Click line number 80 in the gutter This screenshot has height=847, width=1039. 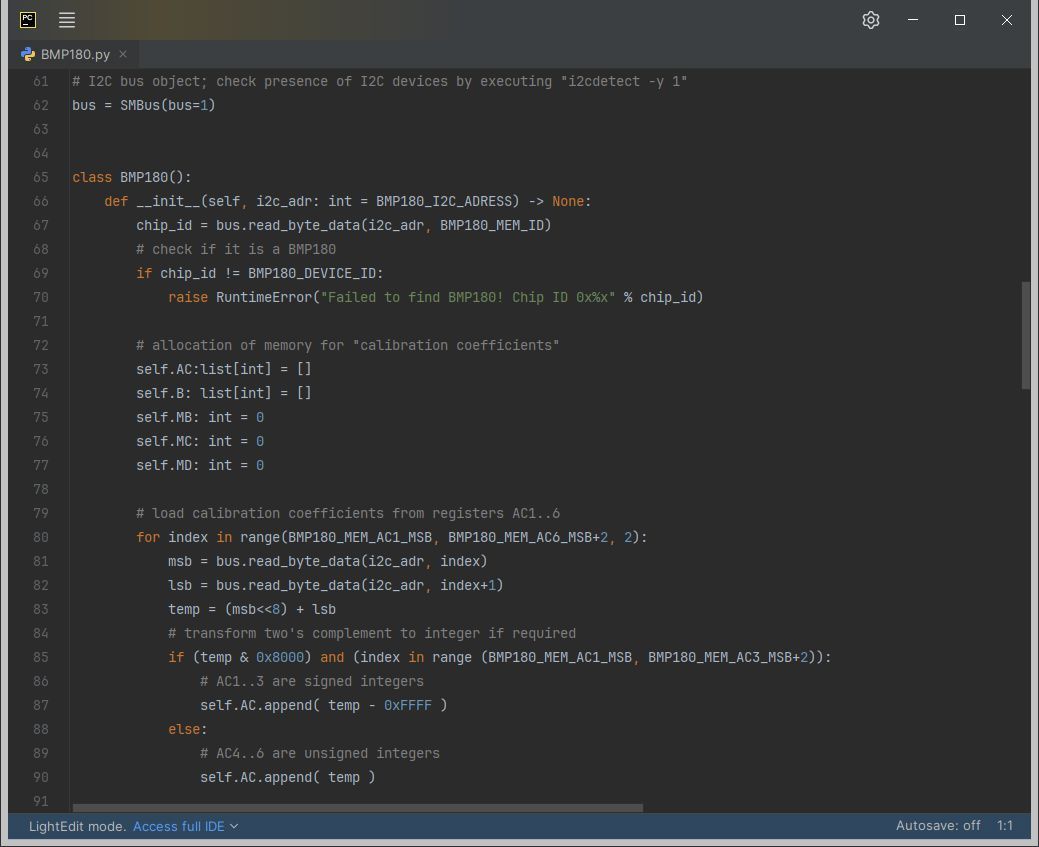(40, 537)
